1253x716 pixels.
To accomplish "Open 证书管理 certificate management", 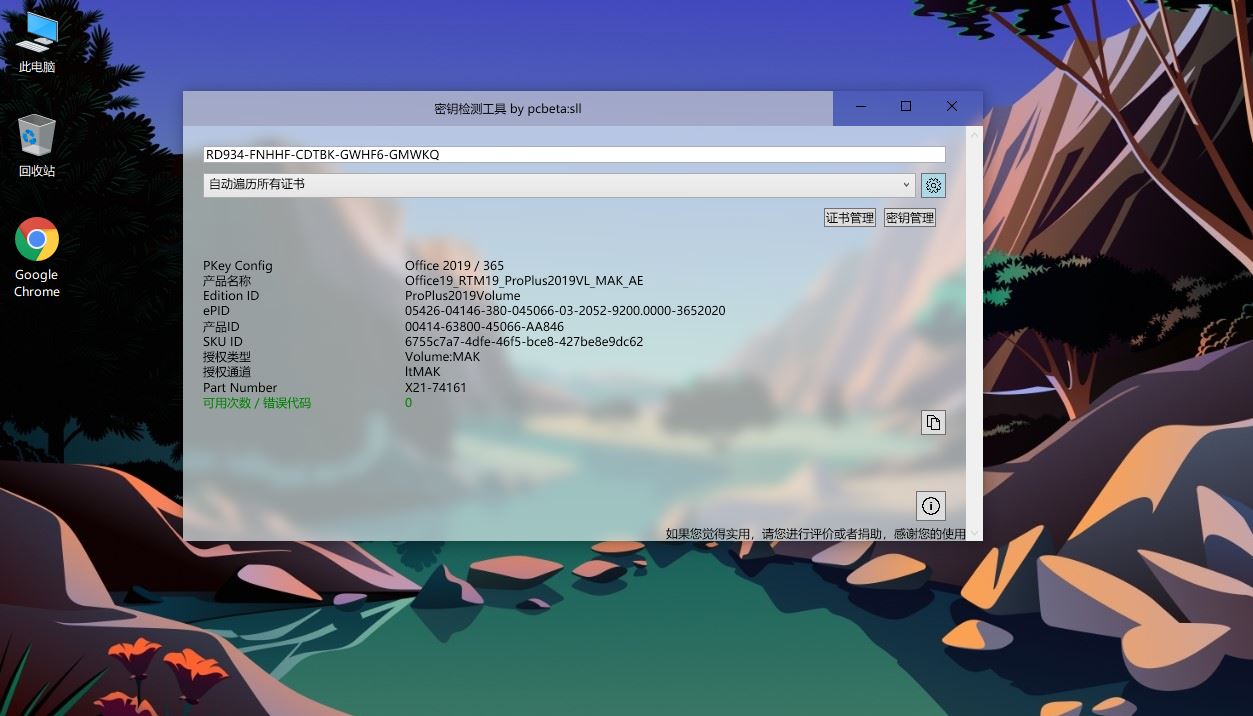I will 850,218.
